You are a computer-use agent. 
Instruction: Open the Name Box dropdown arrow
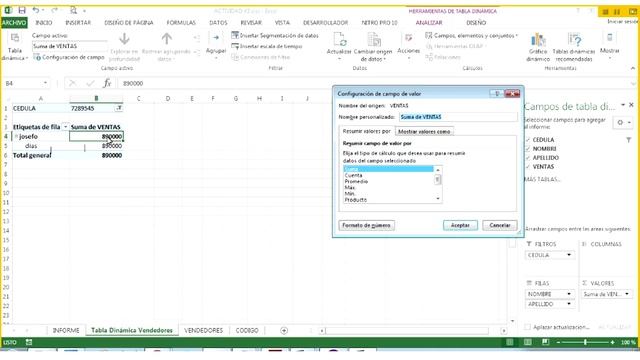click(x=45, y=83)
